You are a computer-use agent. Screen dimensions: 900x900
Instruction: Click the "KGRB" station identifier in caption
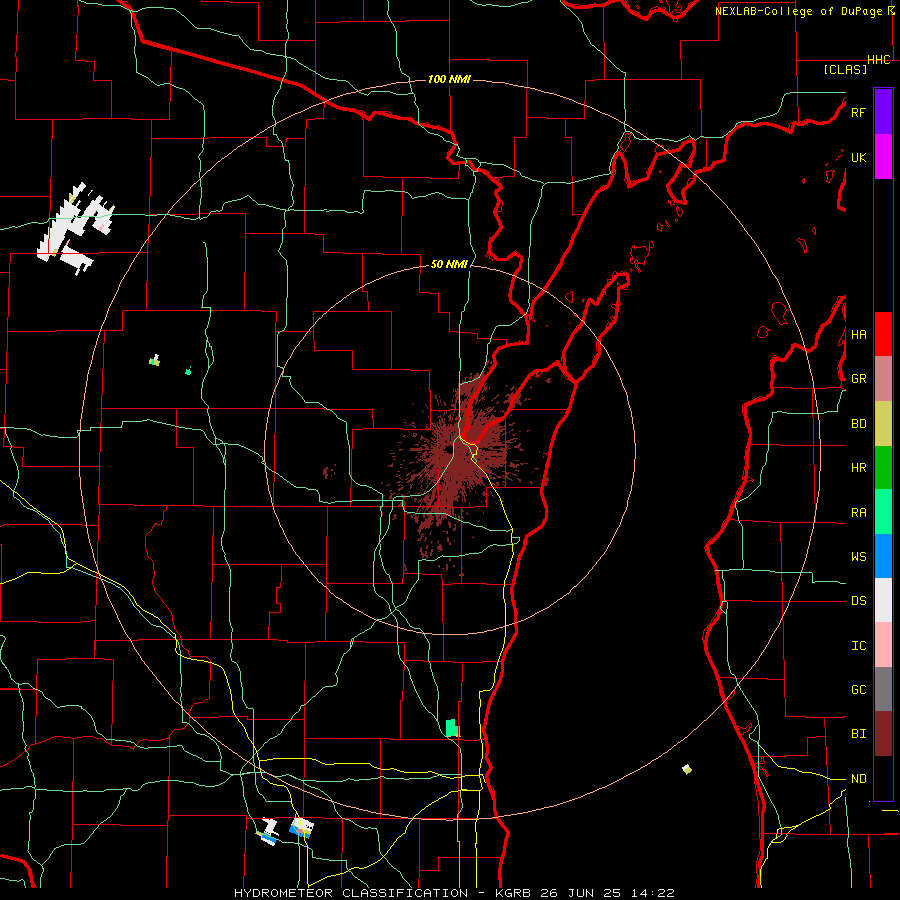pyautogui.click(x=513, y=893)
